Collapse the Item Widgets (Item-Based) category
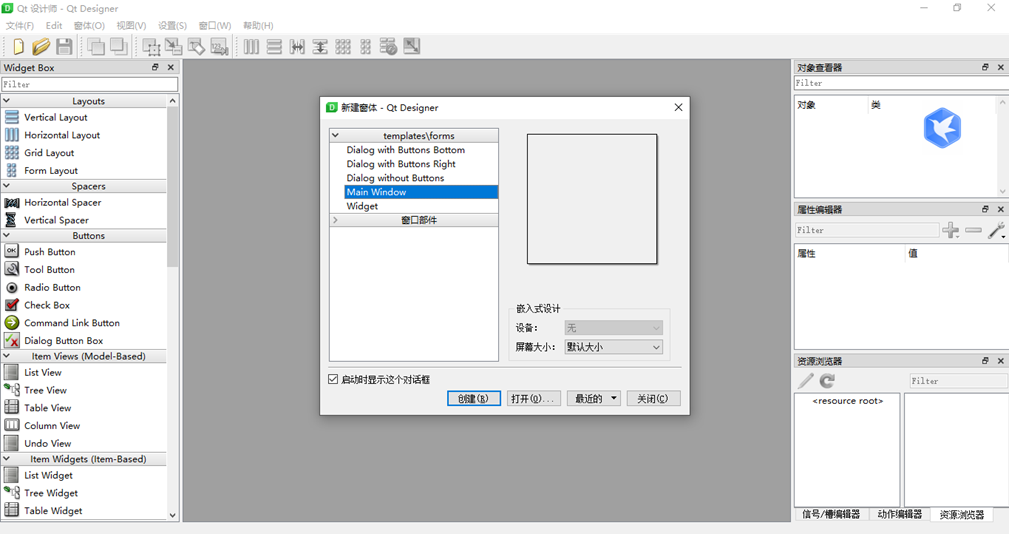This screenshot has width=1009, height=534. click(x=6, y=459)
